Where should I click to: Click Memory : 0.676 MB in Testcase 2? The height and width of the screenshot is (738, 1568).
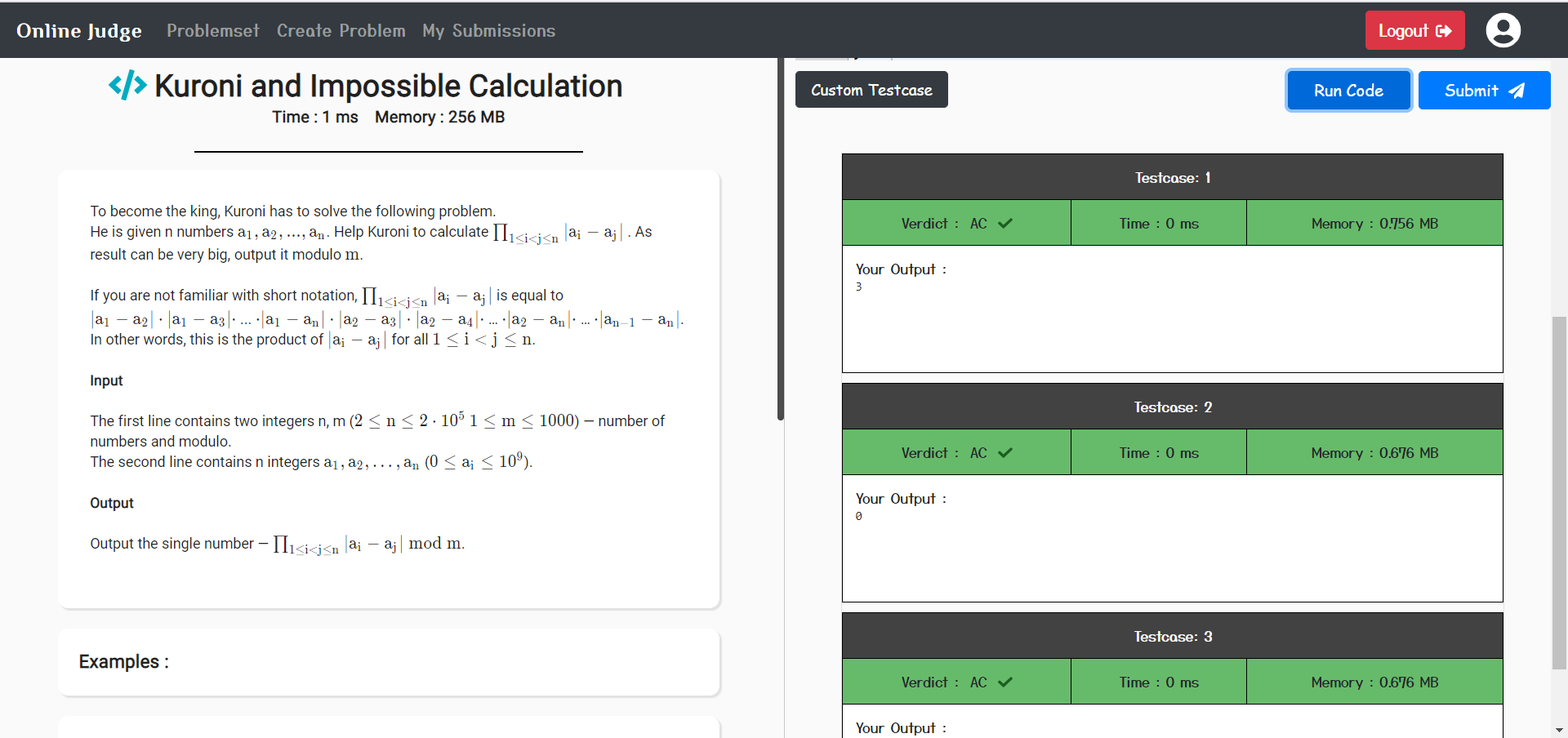1374,452
